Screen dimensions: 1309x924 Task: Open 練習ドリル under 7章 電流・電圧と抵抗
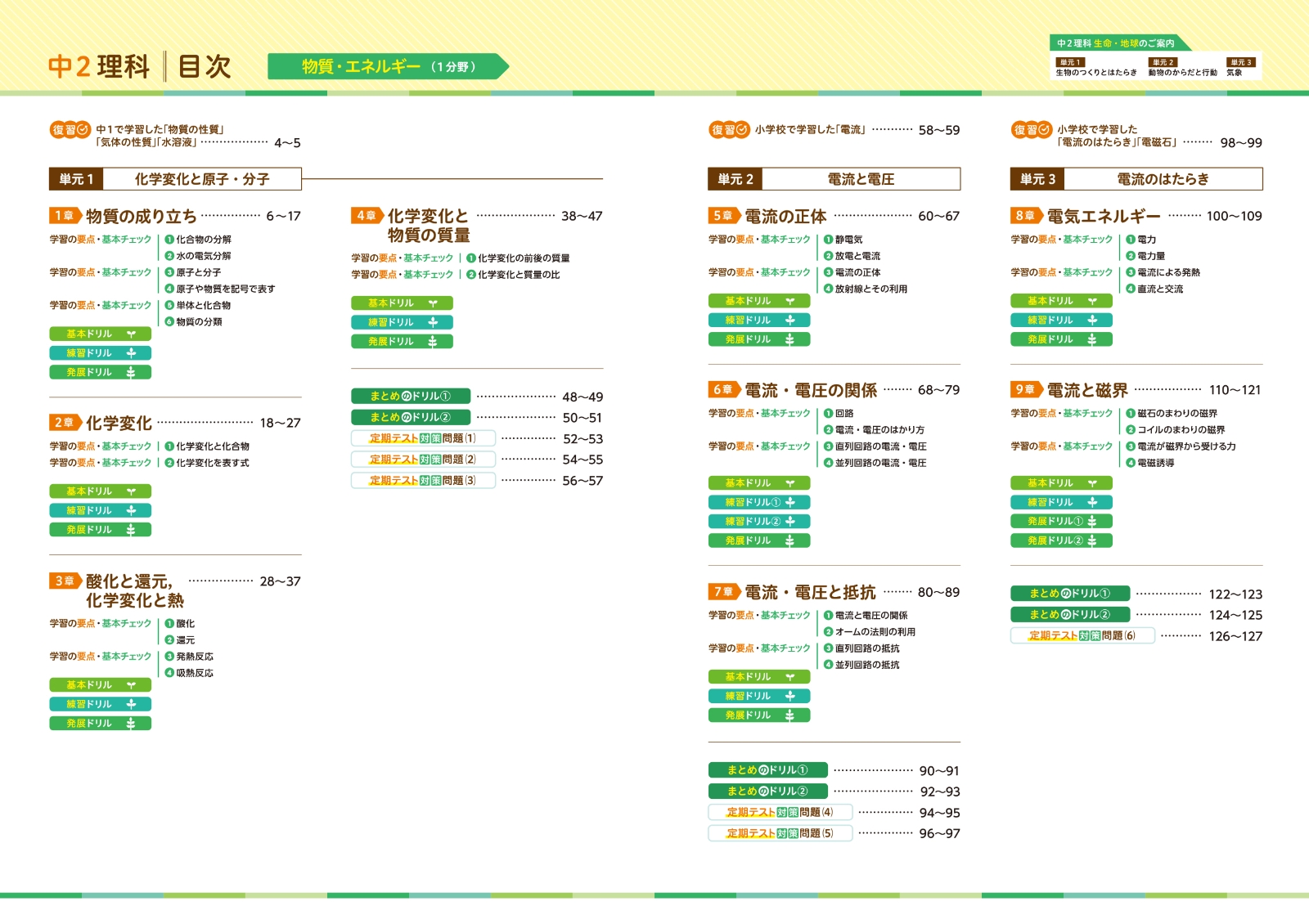click(x=759, y=696)
